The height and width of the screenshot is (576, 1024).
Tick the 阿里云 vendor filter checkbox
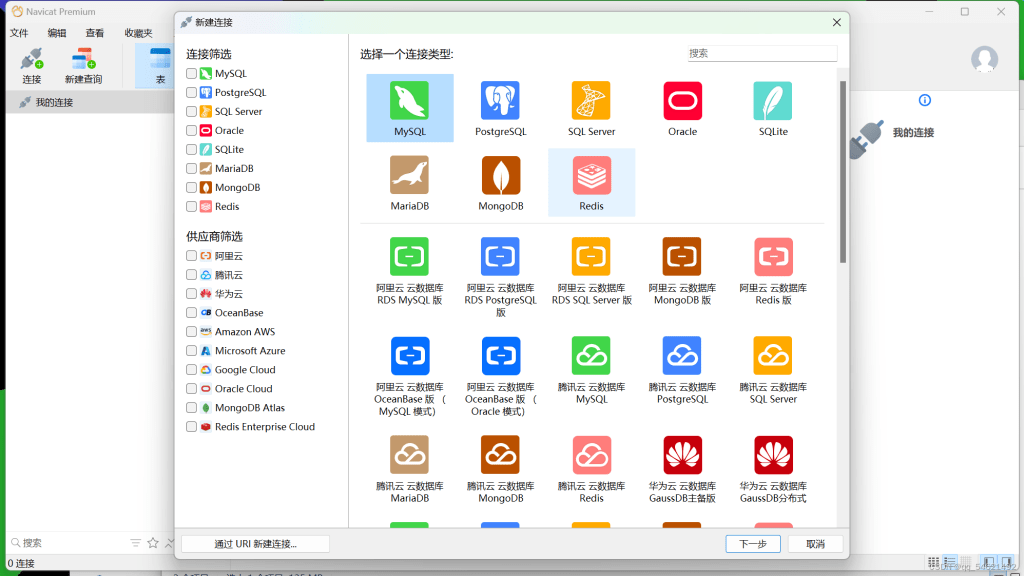click(192, 256)
